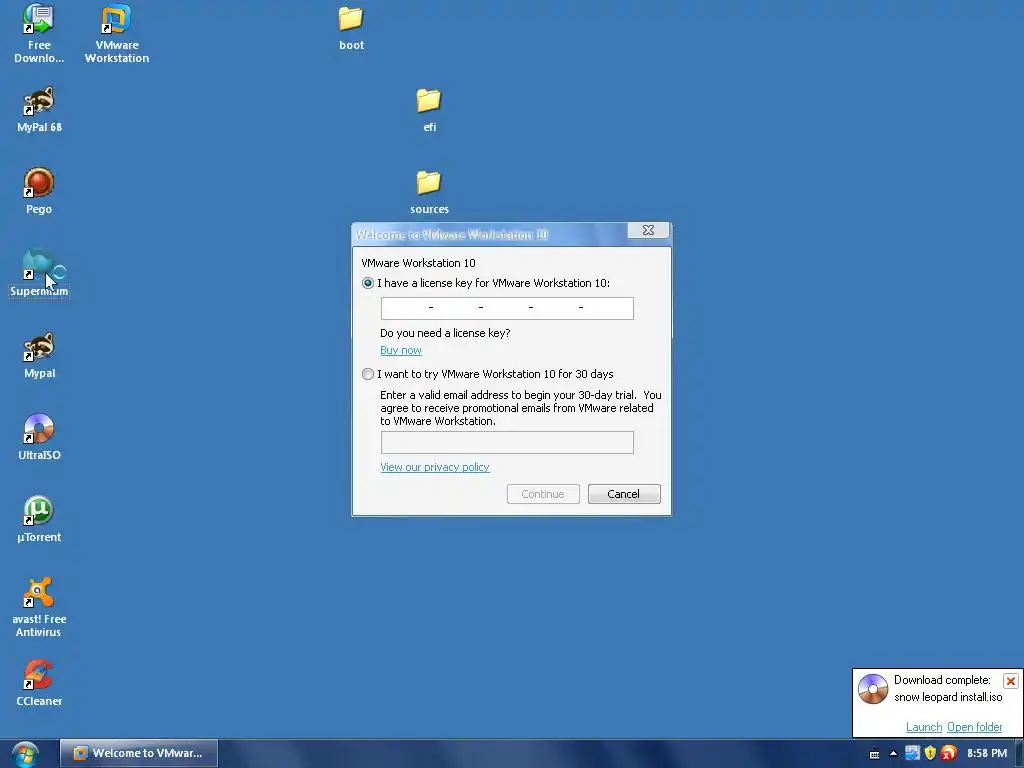Select the boot folder on desktop

351,28
